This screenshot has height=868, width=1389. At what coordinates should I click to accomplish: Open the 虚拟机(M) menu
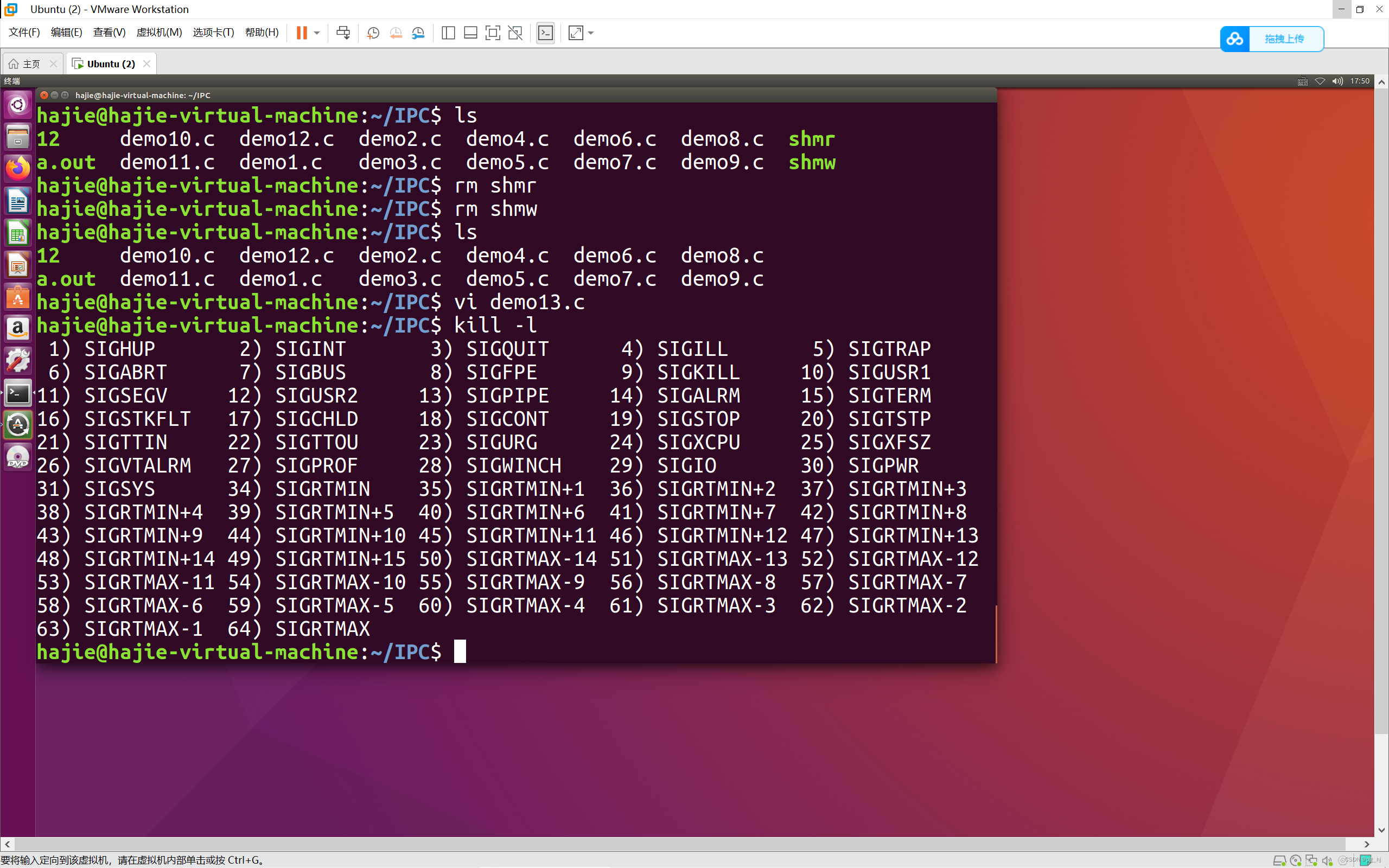(x=159, y=32)
